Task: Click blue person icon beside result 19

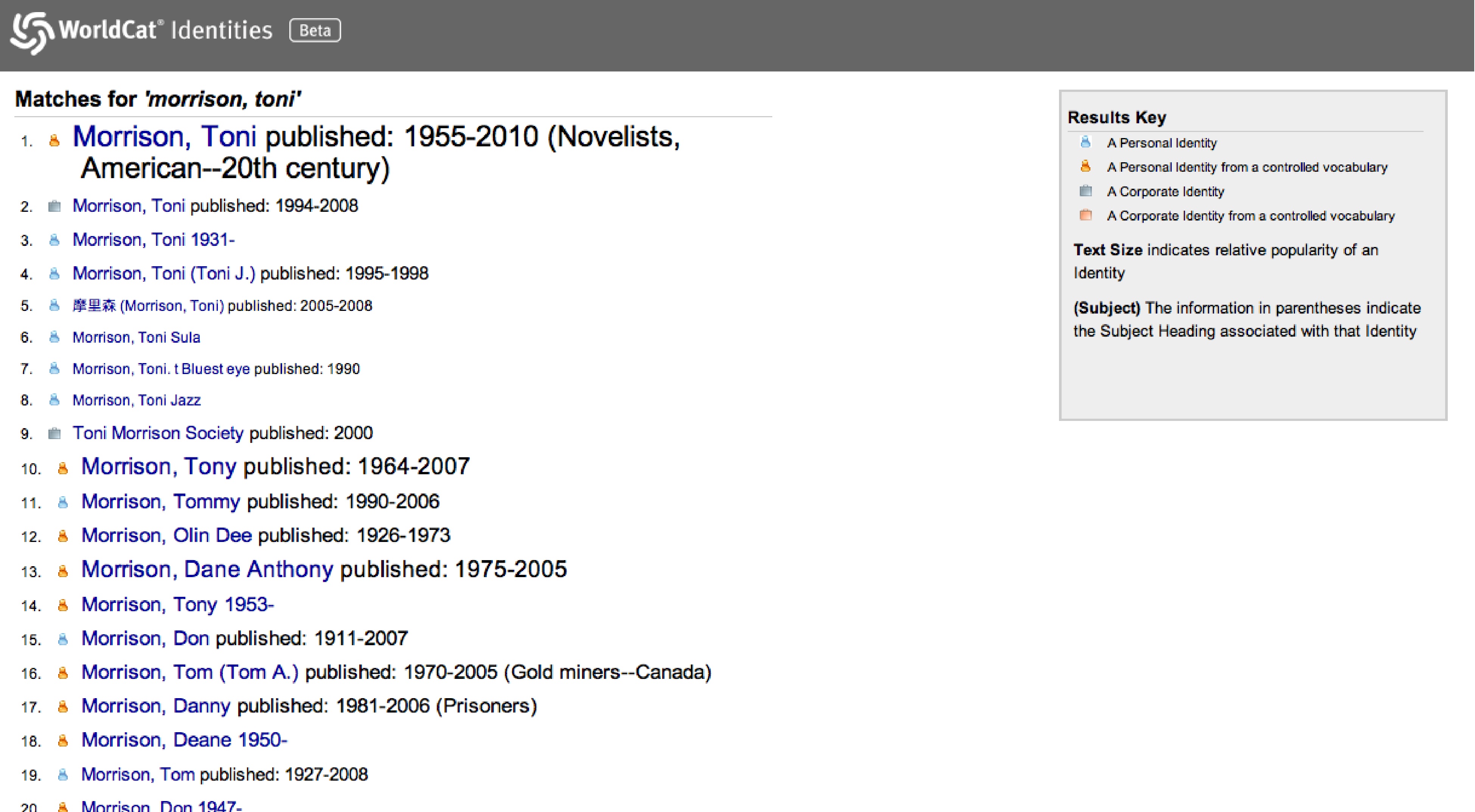Action: click(63, 775)
